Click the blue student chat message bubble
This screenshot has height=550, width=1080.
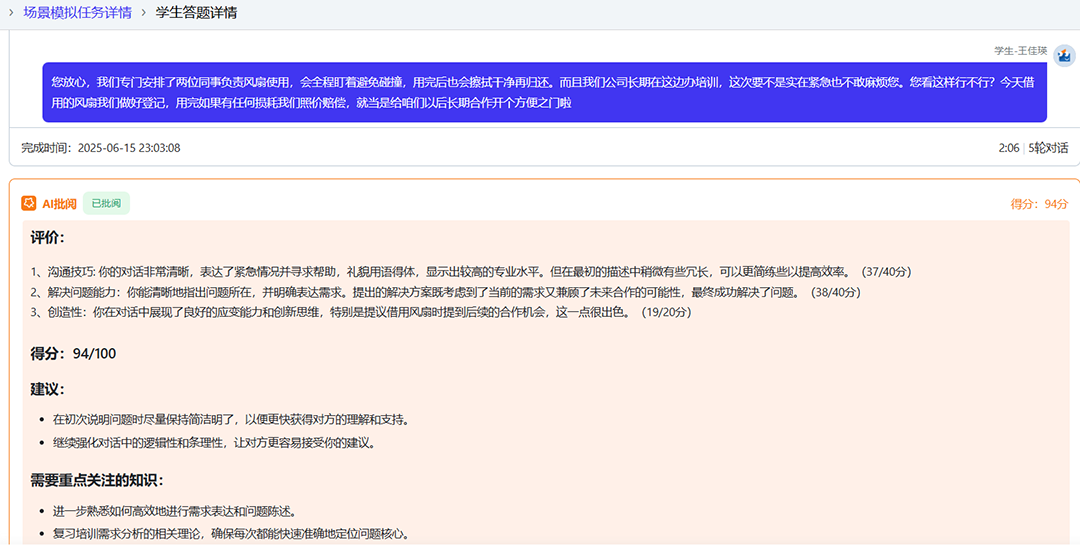point(544,92)
